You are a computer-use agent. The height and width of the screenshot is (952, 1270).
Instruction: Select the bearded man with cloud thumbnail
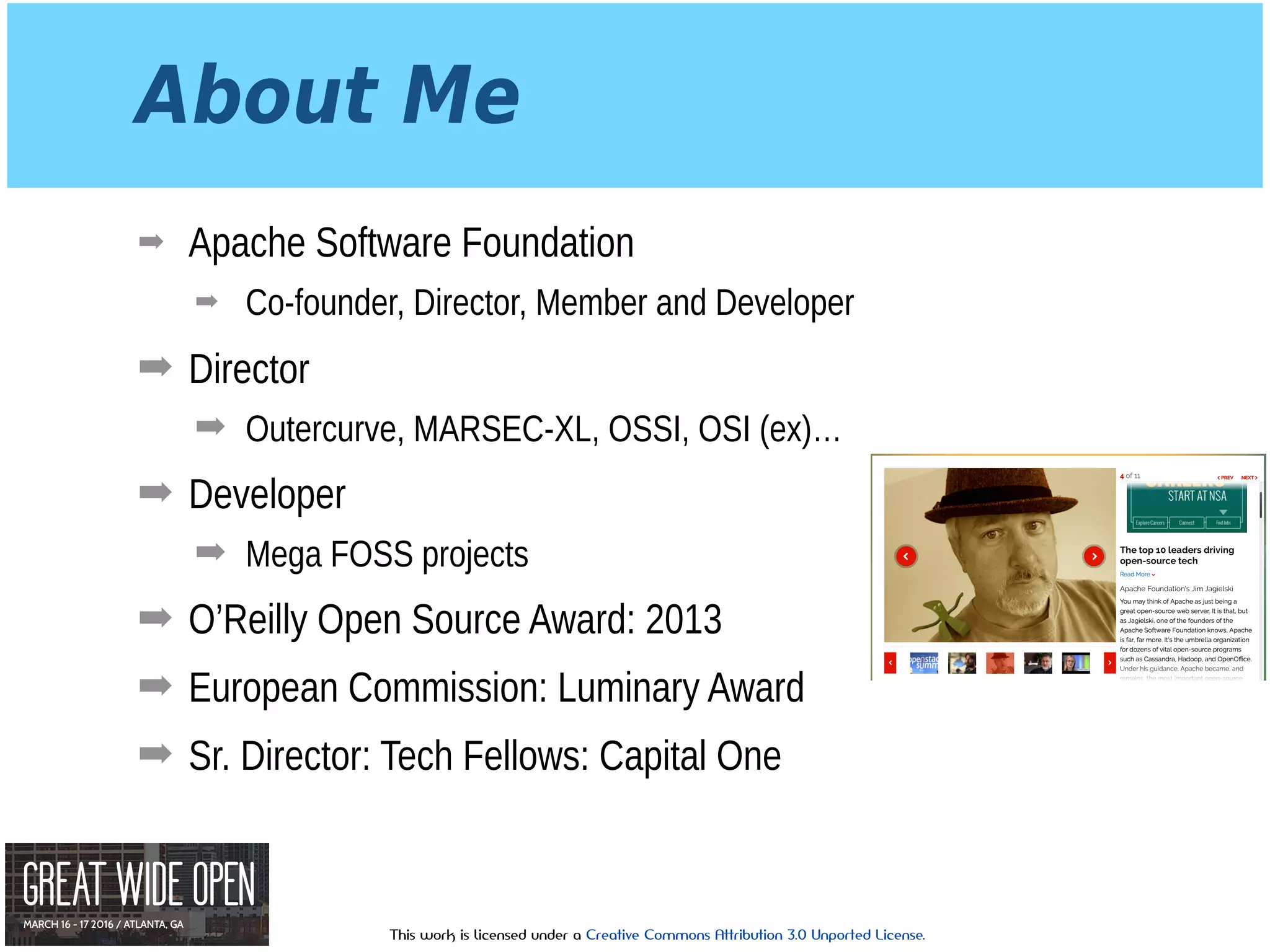(x=962, y=663)
